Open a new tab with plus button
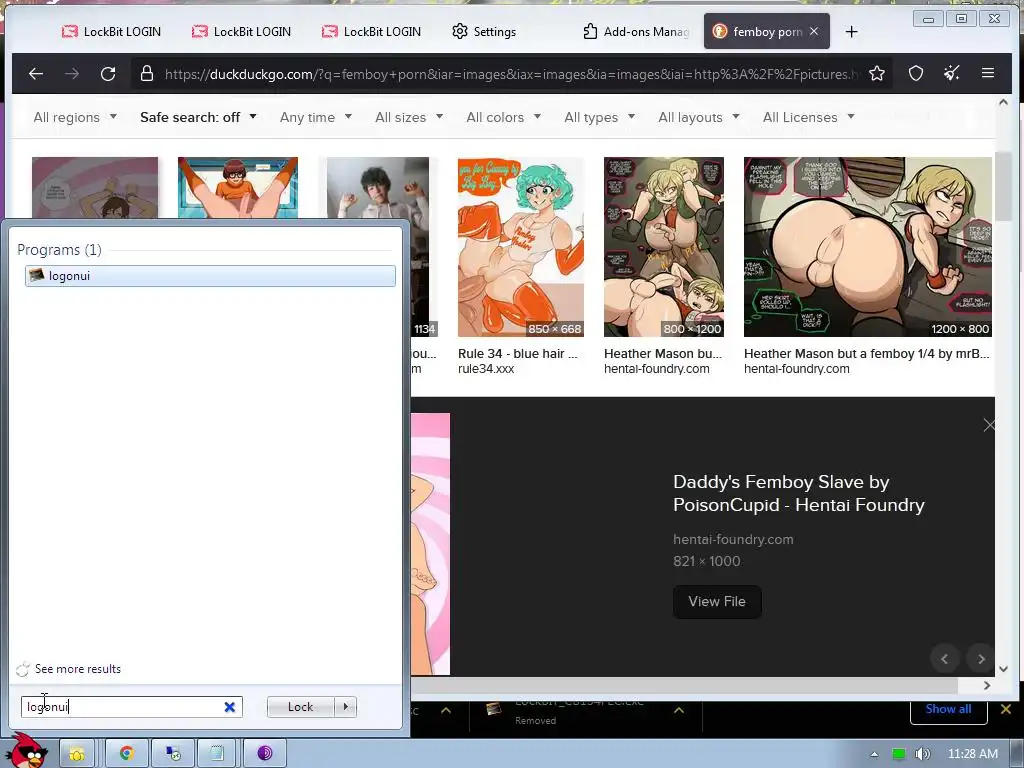Screen dimensions: 1024x768 coord(852,31)
